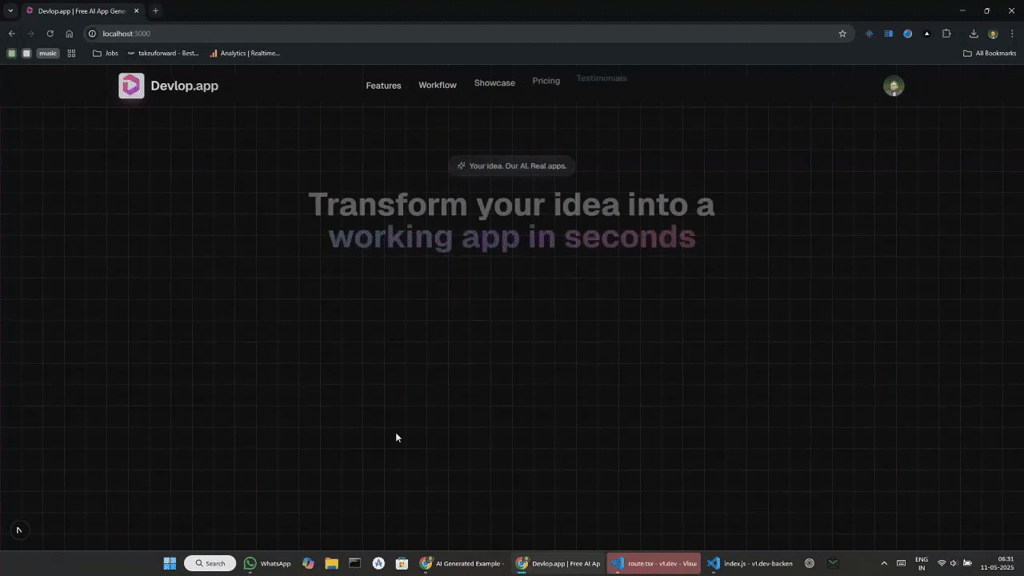This screenshot has height=576, width=1024.
Task: Open Microsoft Store from the taskbar
Action: [402, 563]
